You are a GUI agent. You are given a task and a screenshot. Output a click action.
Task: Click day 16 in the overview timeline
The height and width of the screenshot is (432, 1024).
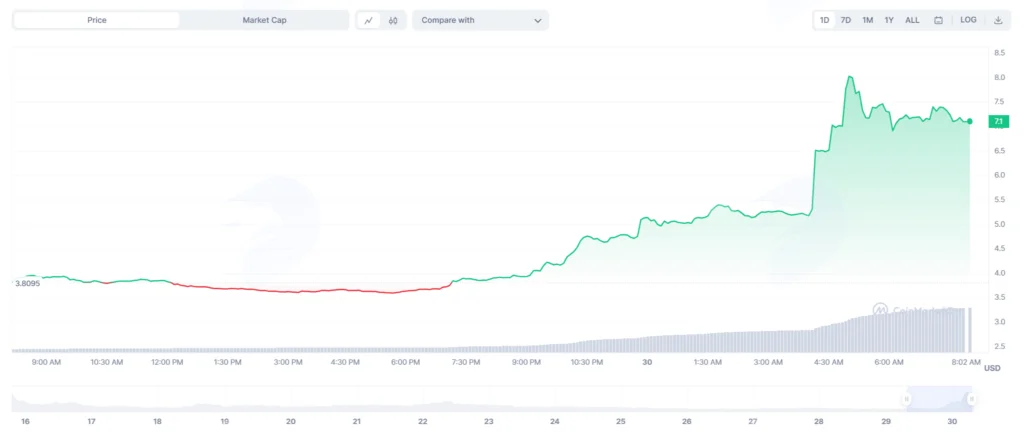pyautogui.click(x=25, y=422)
